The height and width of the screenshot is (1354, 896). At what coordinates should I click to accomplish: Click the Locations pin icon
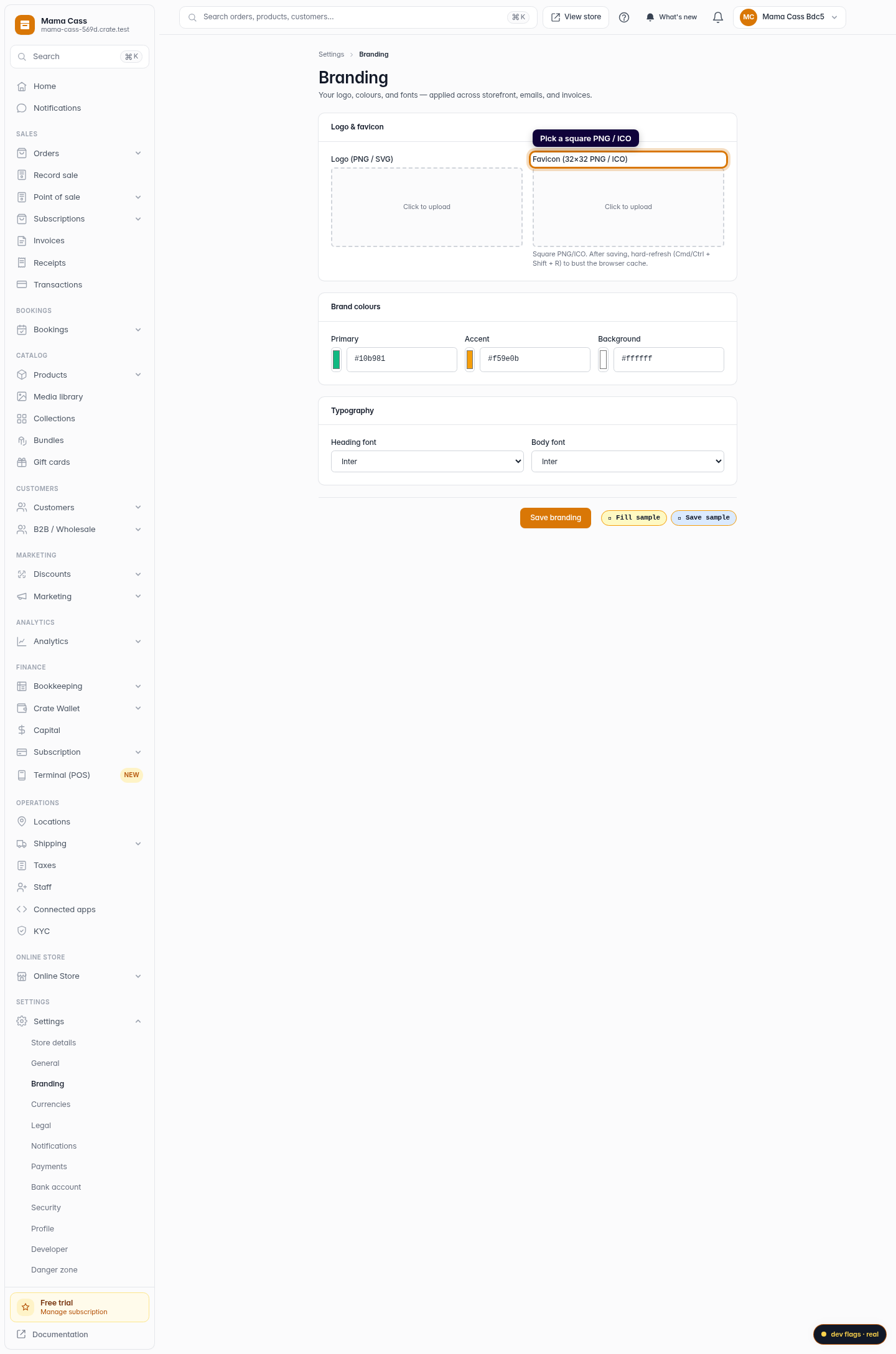[x=22, y=821]
